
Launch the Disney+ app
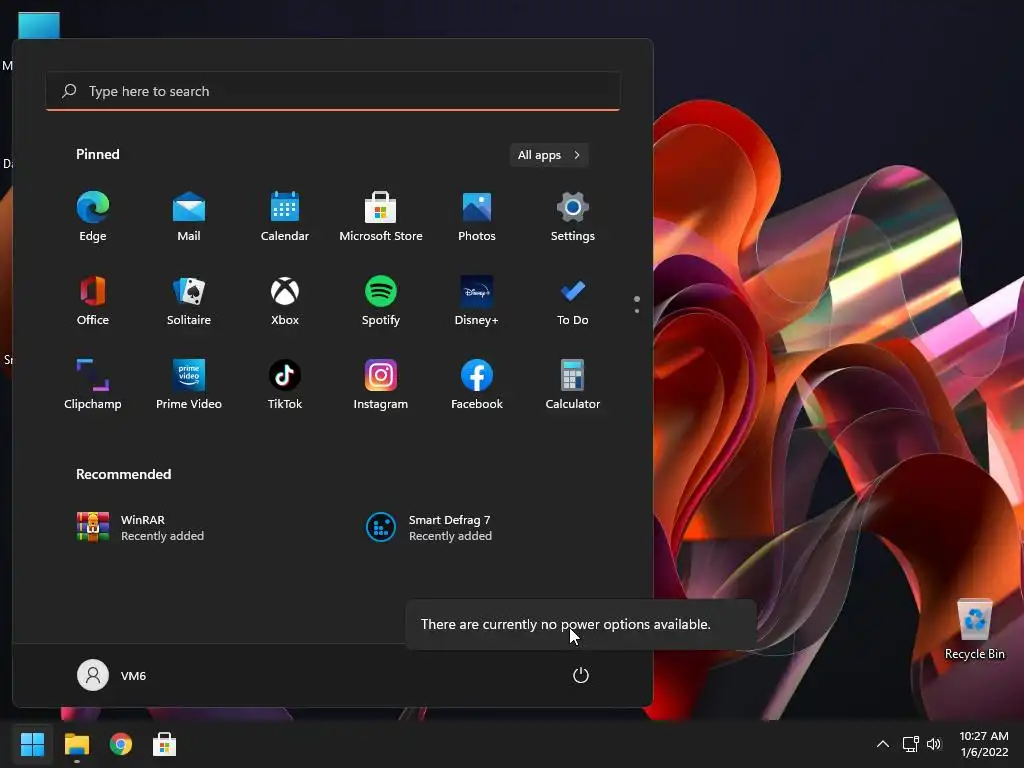click(477, 301)
